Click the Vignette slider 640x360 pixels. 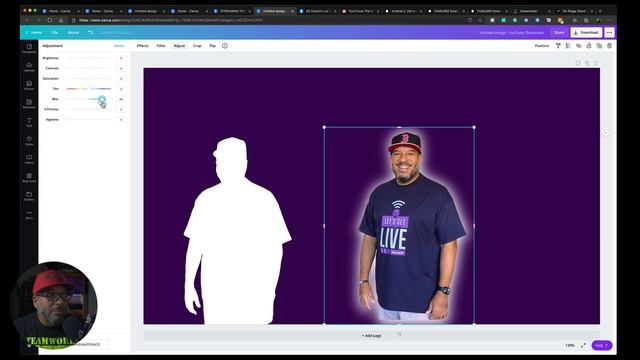89,120
